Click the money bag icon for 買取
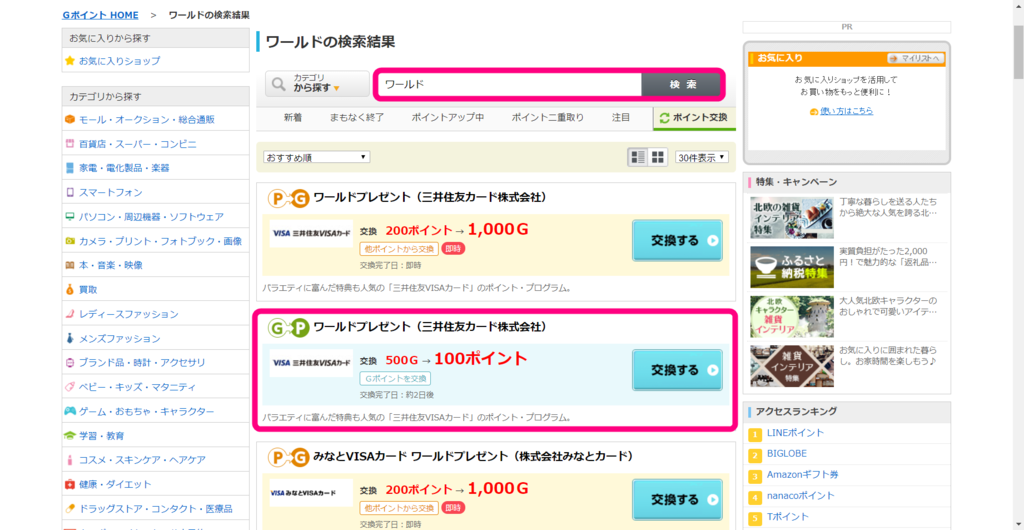The width and height of the screenshot is (1024, 530). tap(70, 289)
